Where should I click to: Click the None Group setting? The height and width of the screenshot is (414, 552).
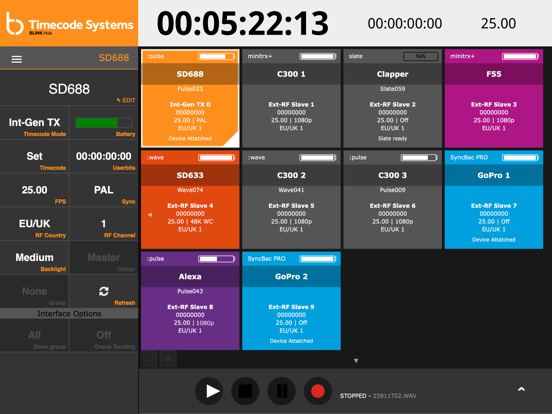pos(34,291)
